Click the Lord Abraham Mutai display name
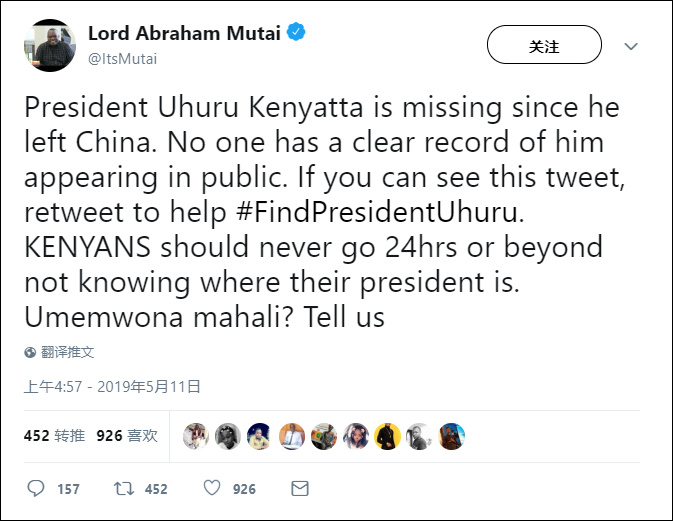This screenshot has width=673, height=521. [x=184, y=34]
